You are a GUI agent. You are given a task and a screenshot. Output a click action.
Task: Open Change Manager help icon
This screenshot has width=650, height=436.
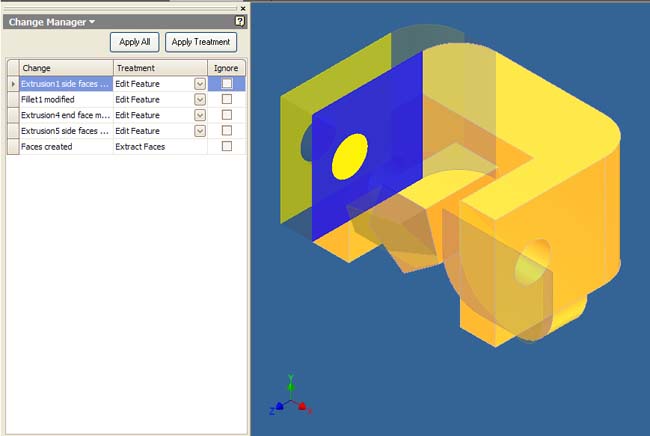point(240,21)
